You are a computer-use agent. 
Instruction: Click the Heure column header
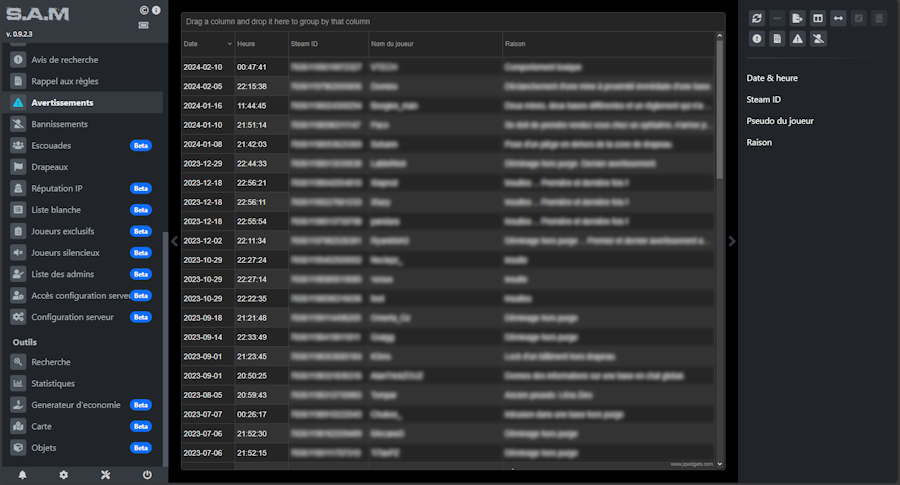pyautogui.click(x=258, y=44)
